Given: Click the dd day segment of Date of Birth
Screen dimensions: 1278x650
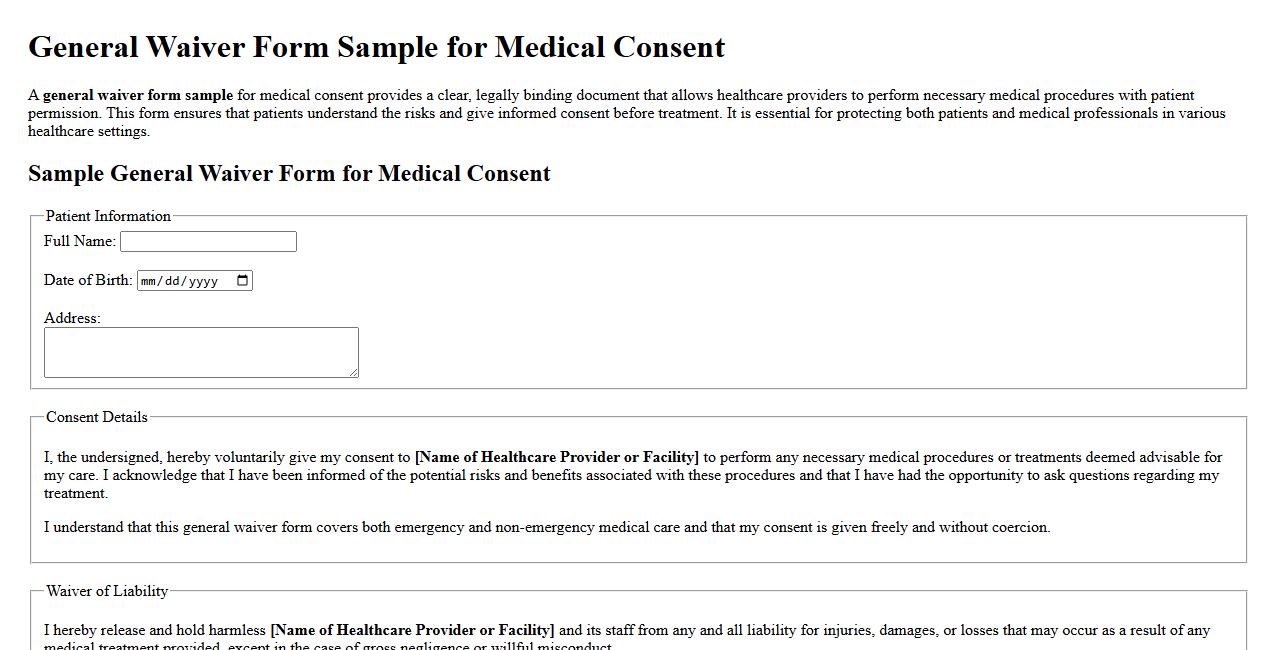Looking at the screenshot, I should (173, 281).
